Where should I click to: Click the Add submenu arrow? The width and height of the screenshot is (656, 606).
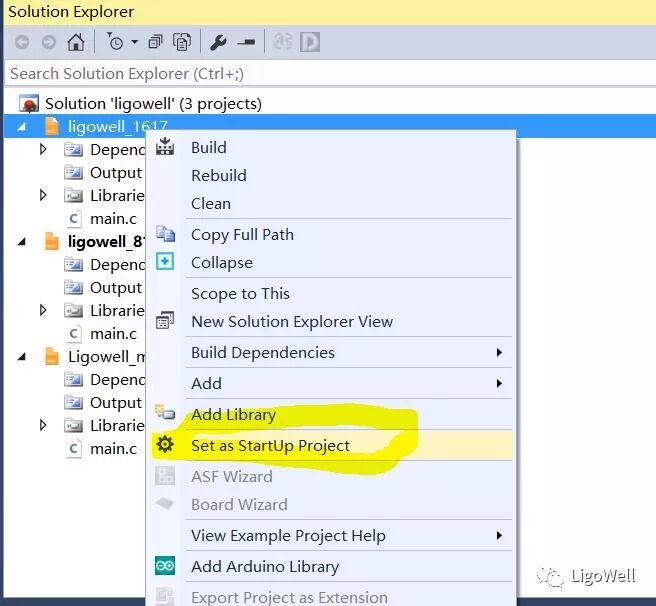click(499, 383)
